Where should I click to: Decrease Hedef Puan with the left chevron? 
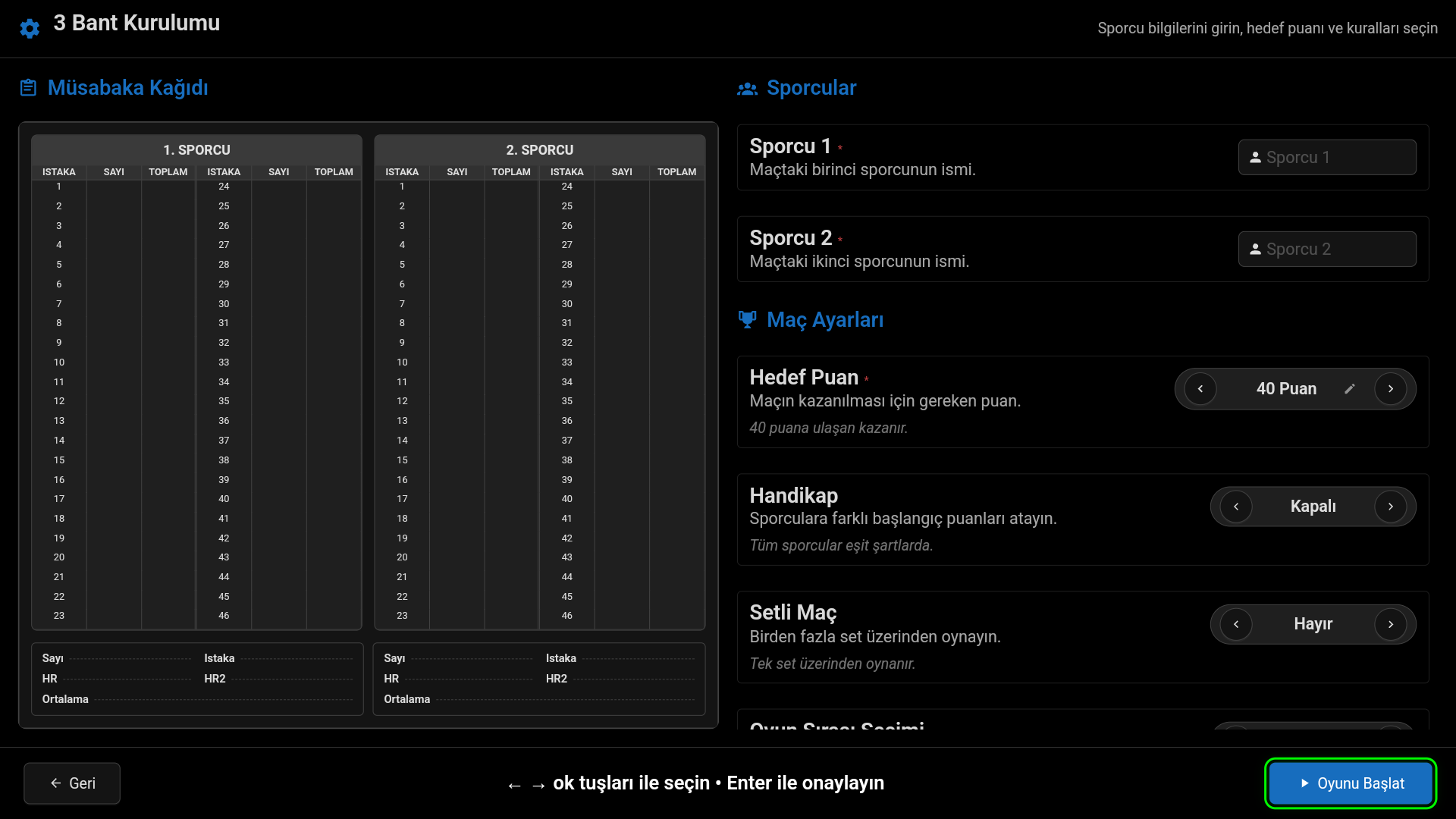(1200, 389)
